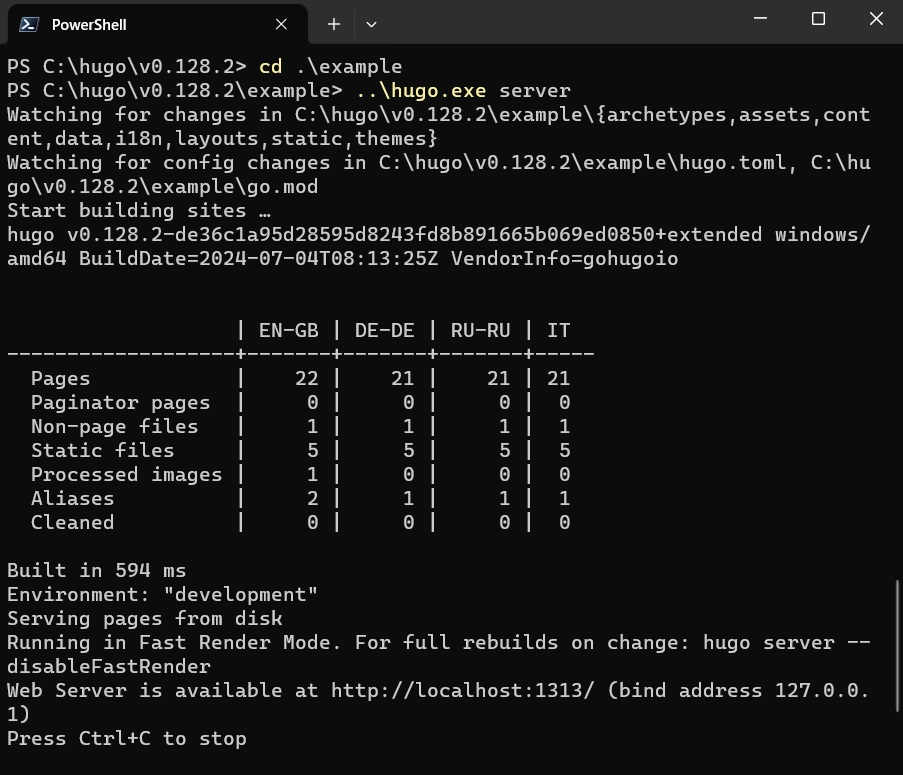Click the 'BuildDate=2024-07-04T08:13:25Z' text
This screenshot has height=775, width=903.
pos(259,259)
